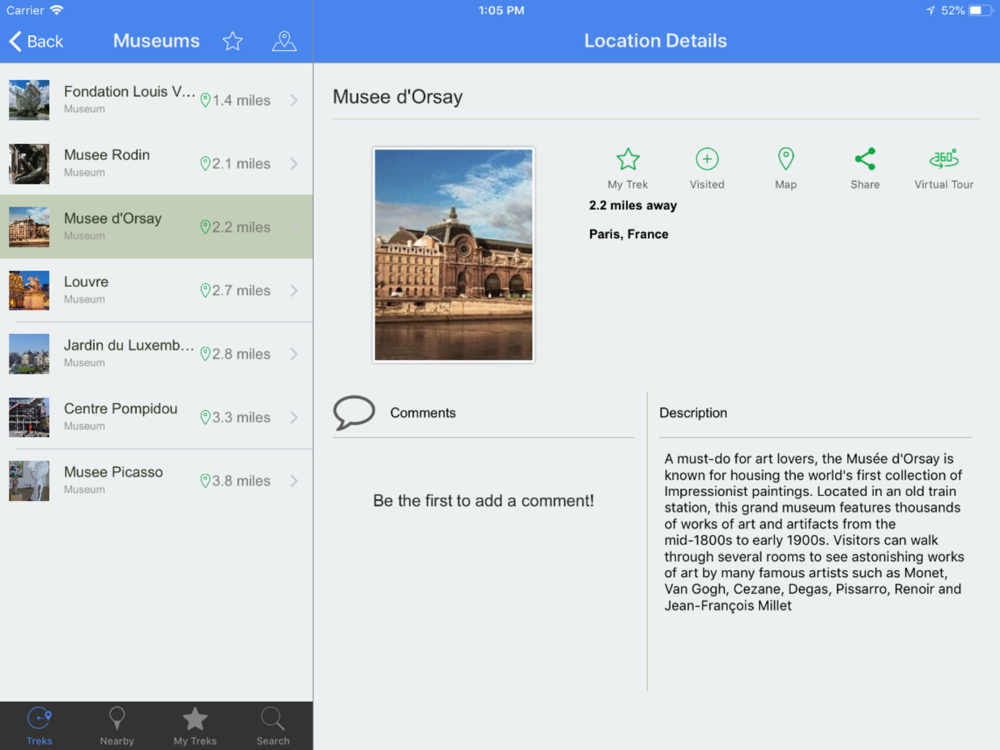
Task: Tap the 1:05 PM clock
Action: click(x=501, y=10)
